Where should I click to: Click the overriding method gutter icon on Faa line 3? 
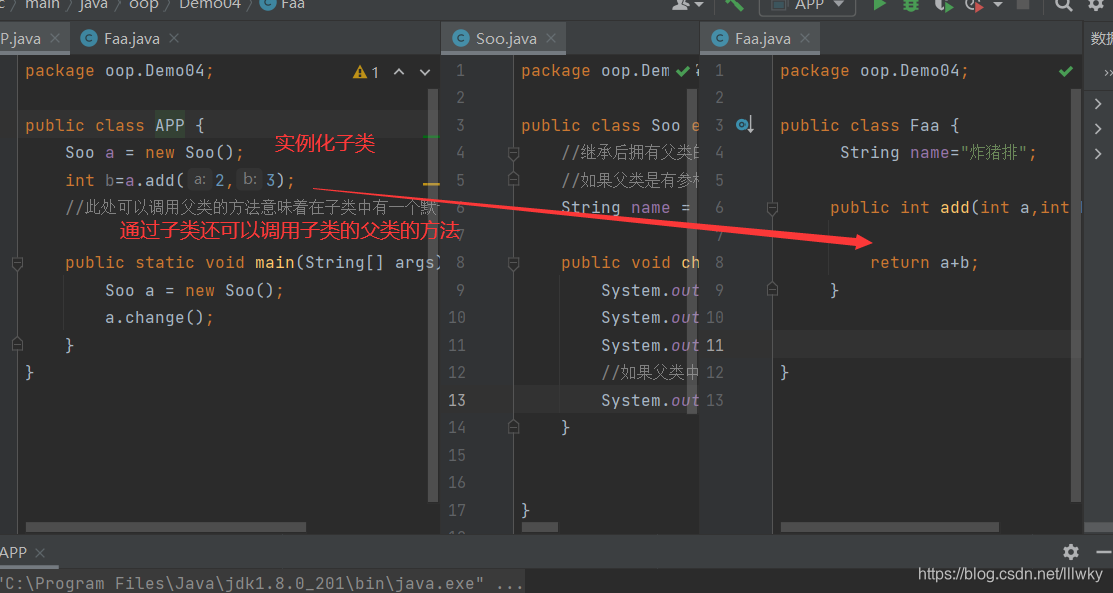744,126
